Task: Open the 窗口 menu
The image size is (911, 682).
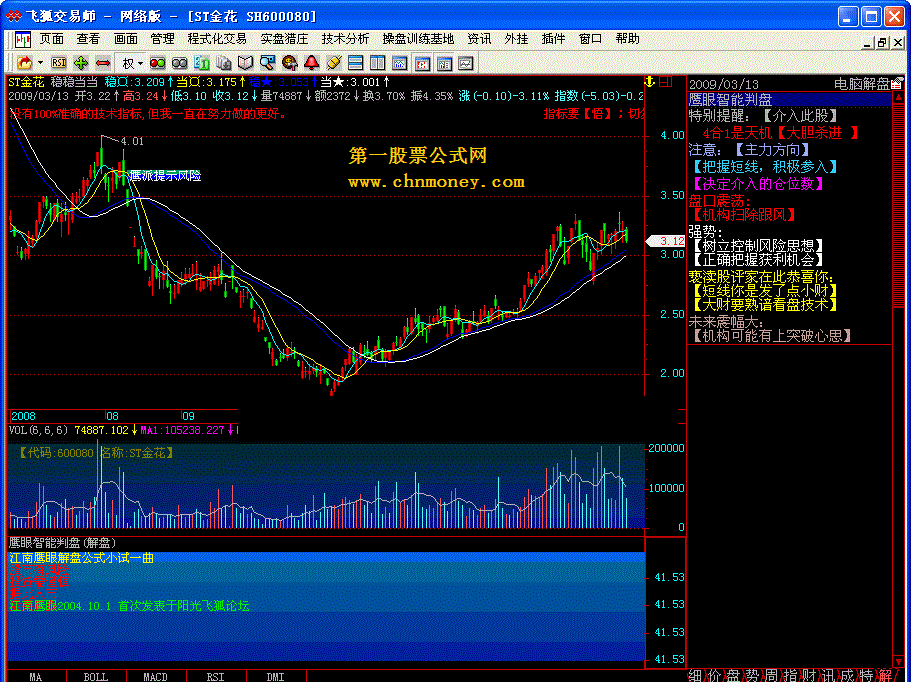Action: (590, 39)
